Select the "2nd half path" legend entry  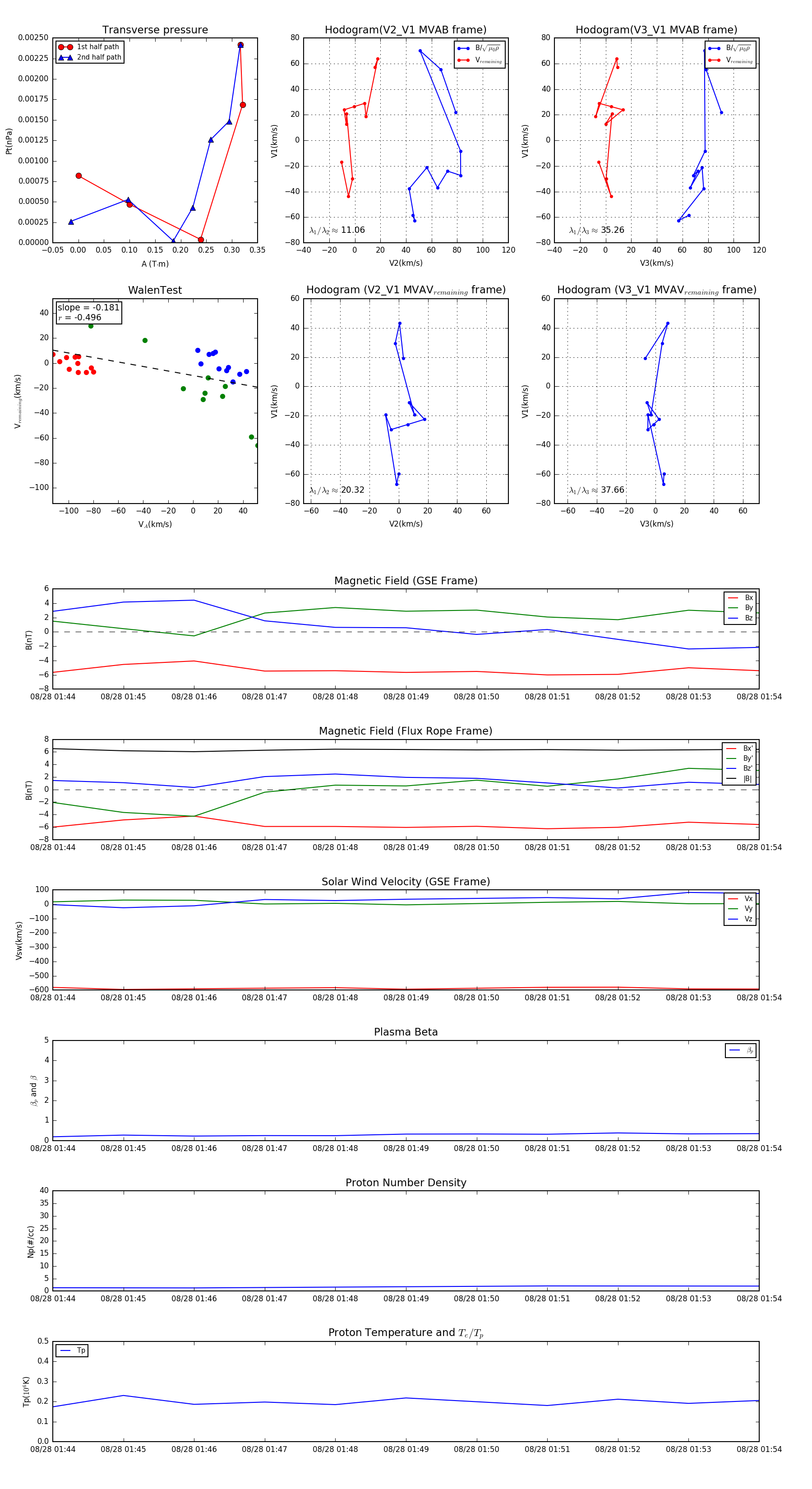click(90, 57)
